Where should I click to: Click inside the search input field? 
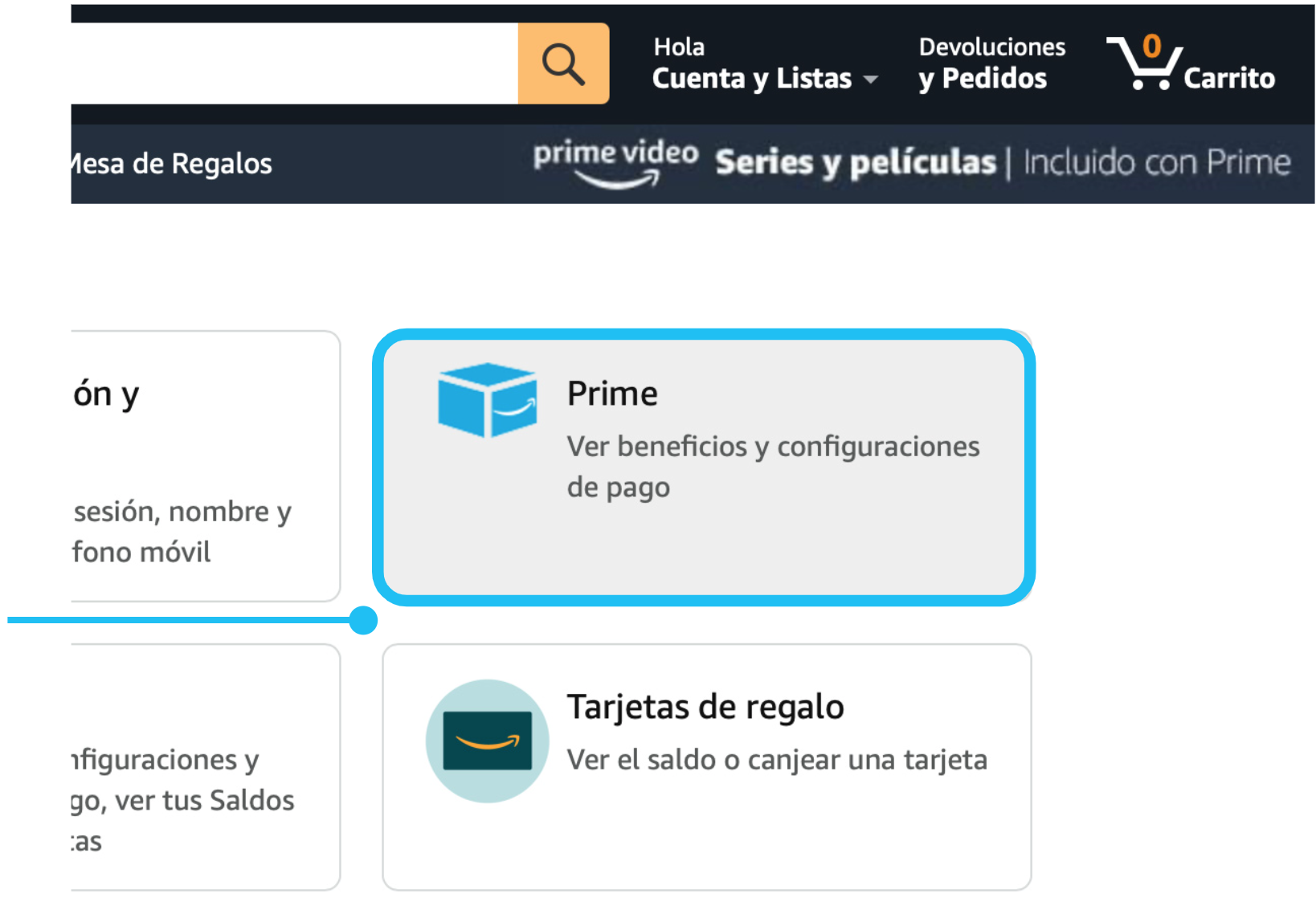[x=294, y=63]
